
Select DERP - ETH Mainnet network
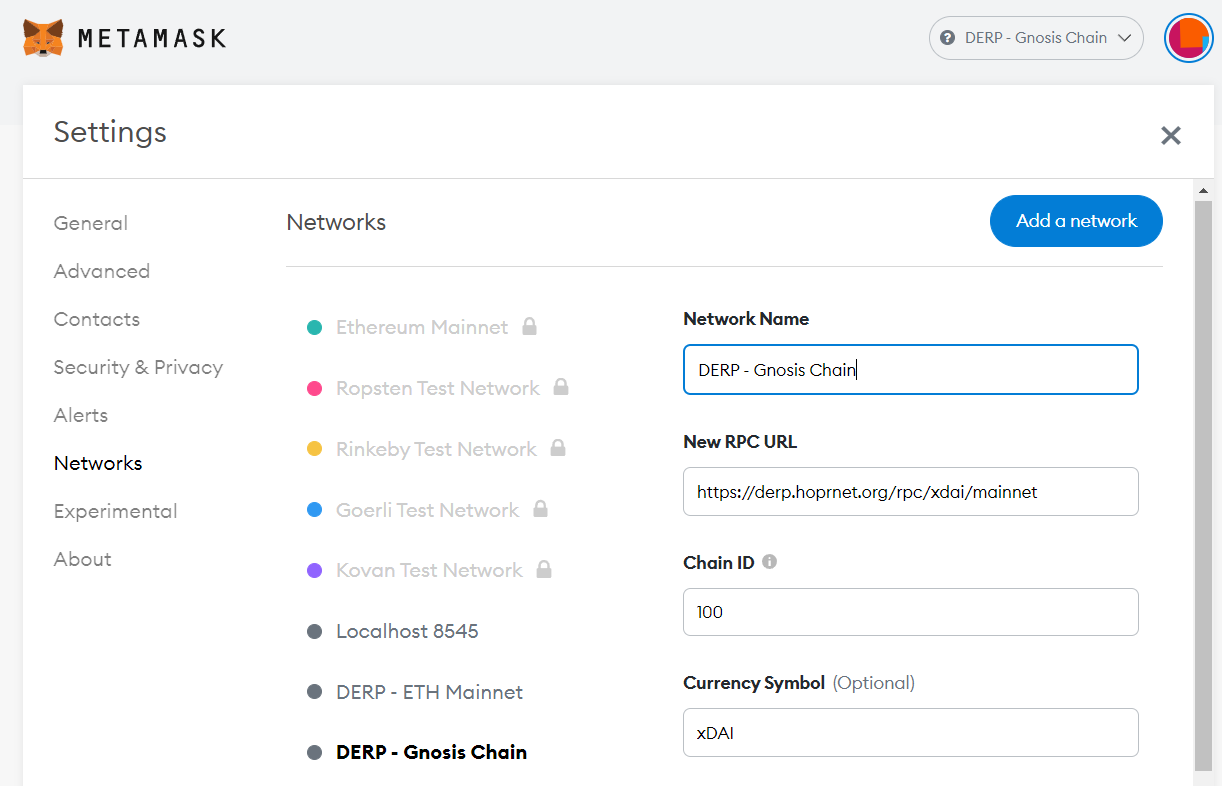[x=429, y=692]
